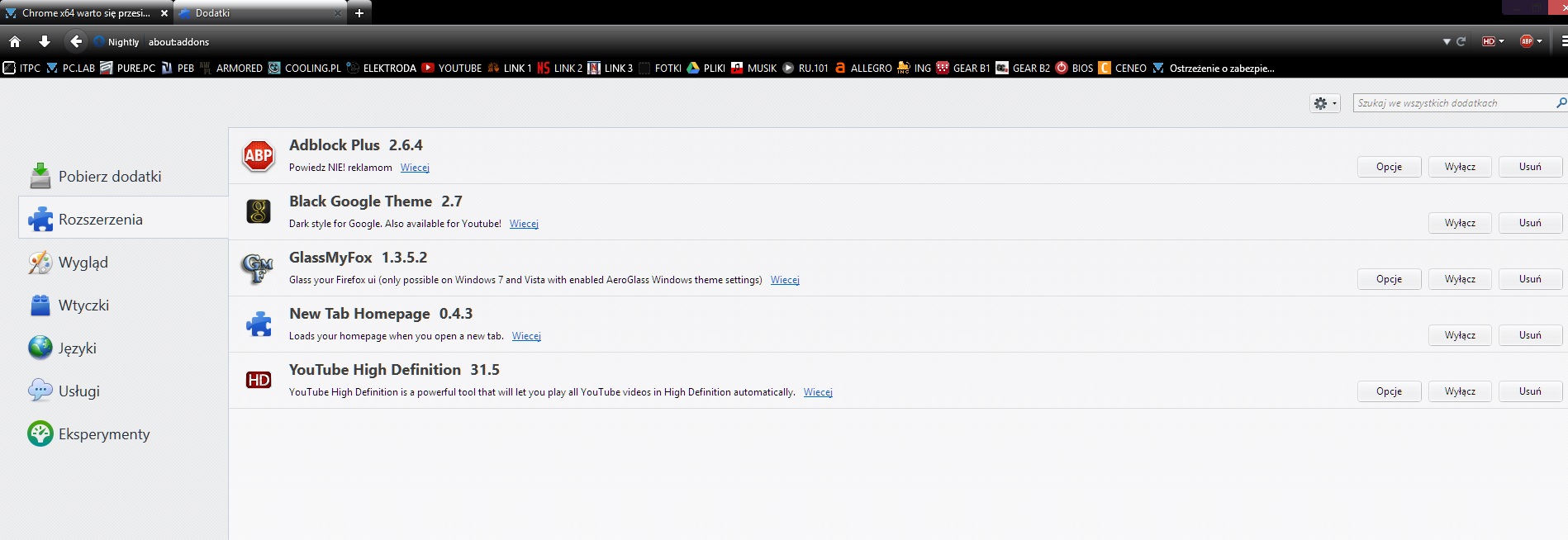
Task: Open the PC.LAB bookmark
Action: [x=70, y=69]
